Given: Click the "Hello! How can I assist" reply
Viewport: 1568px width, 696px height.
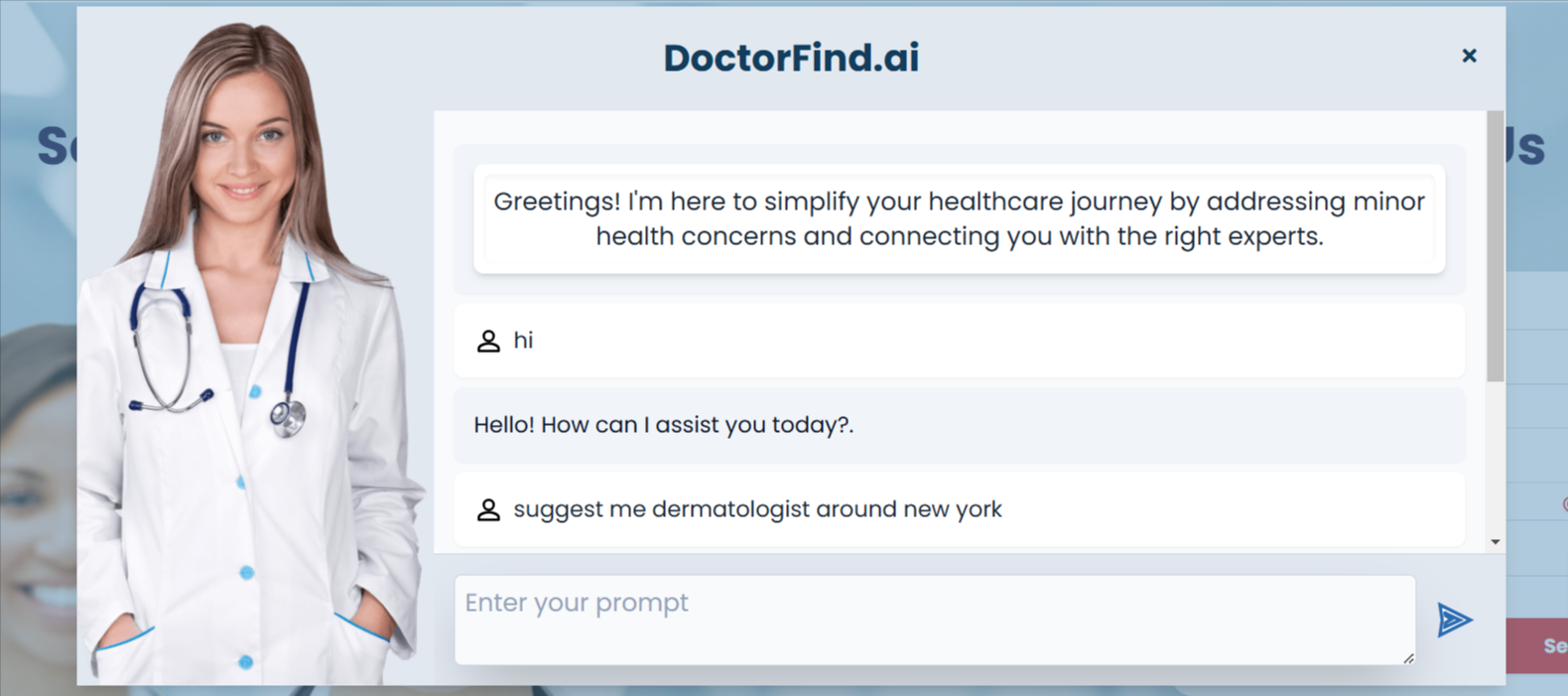Looking at the screenshot, I should click(x=663, y=425).
